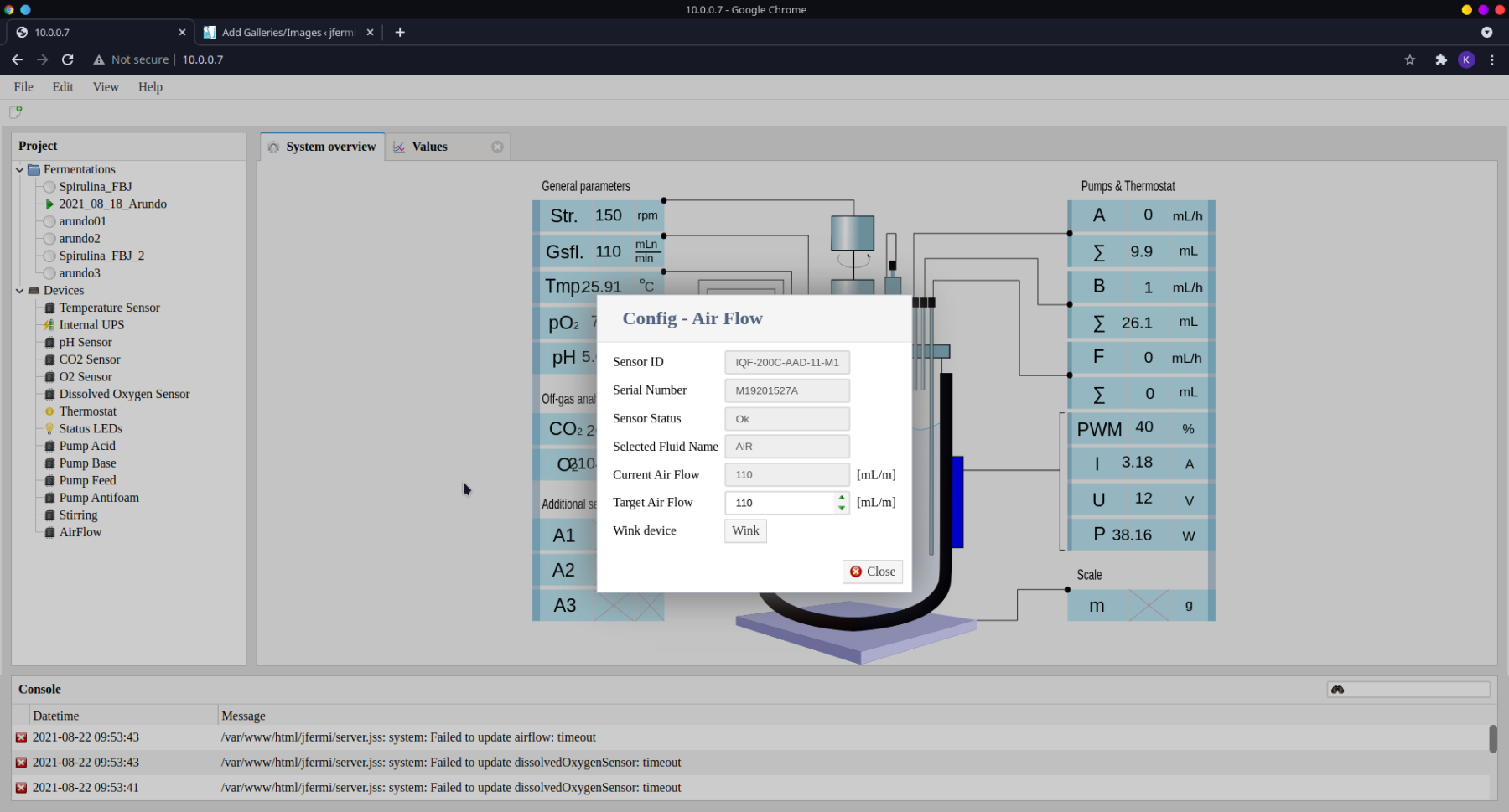Close the Config - Air Flow dialog
The height and width of the screenshot is (812, 1509).
pyautogui.click(x=873, y=572)
